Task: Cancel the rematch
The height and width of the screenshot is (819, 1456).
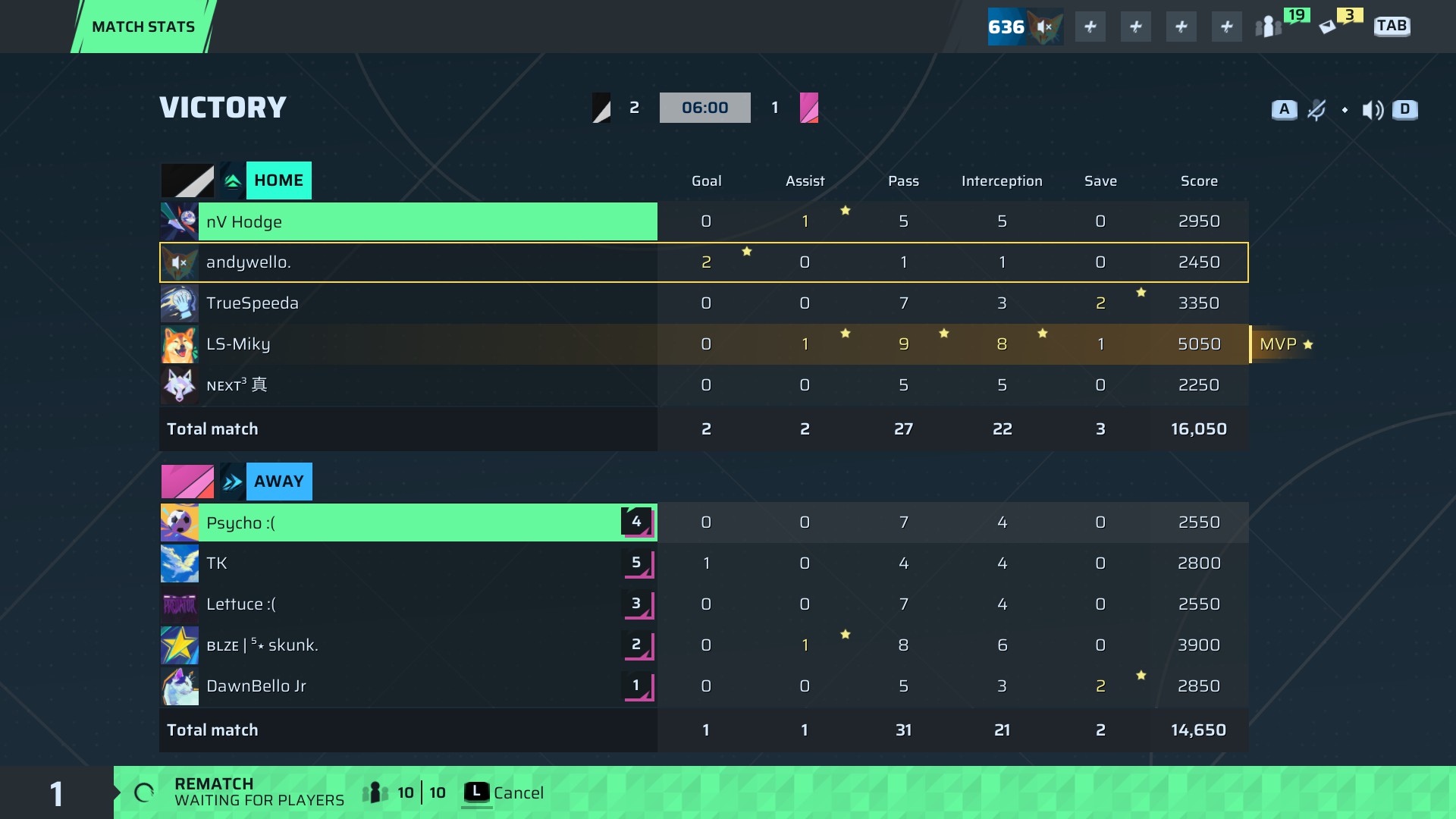Action: (x=519, y=793)
